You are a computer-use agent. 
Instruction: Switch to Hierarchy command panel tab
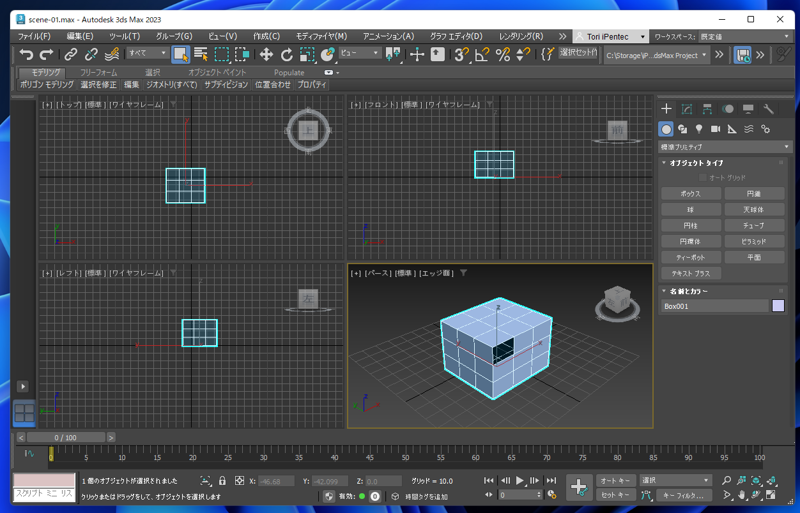pos(707,109)
